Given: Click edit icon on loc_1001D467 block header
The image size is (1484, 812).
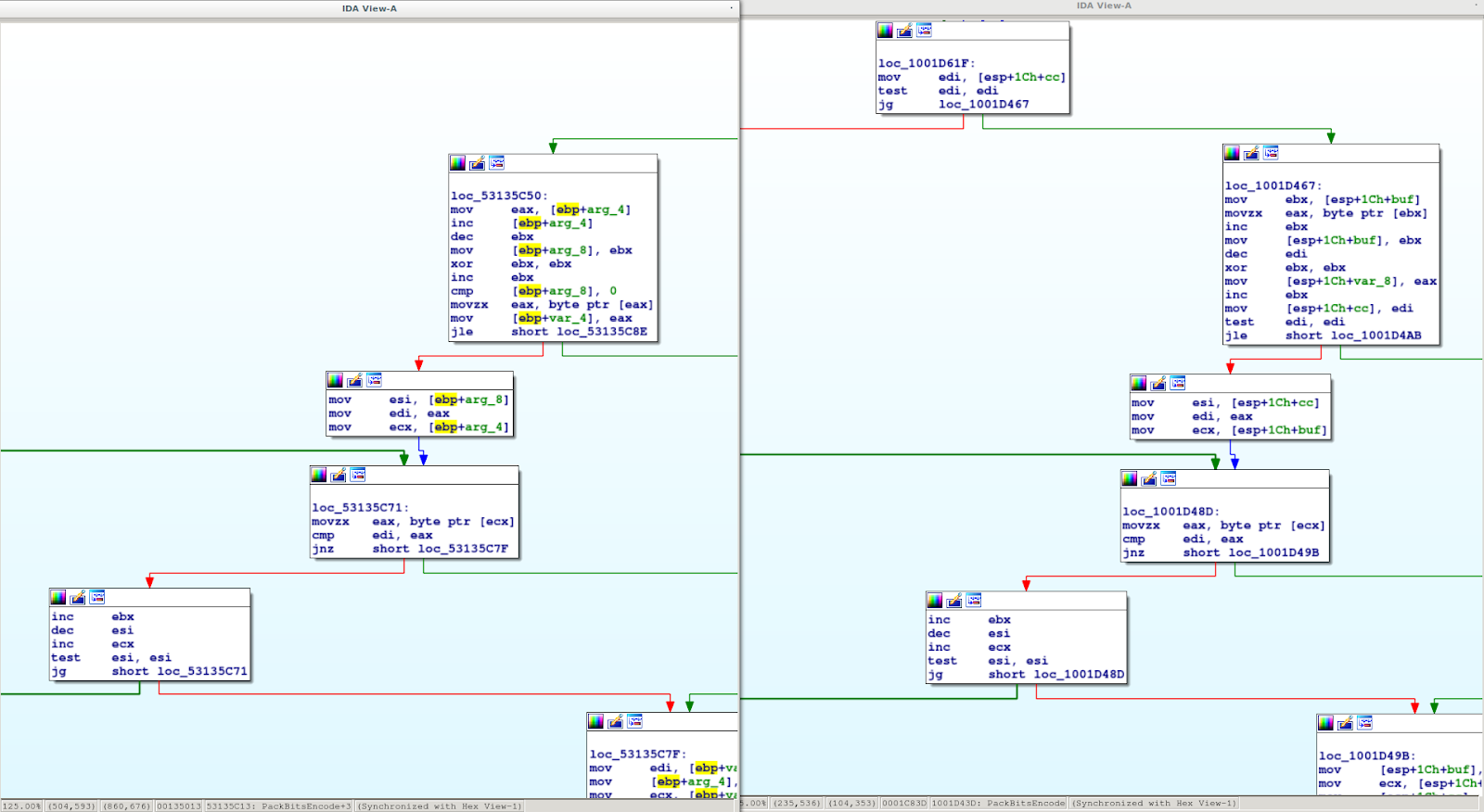Looking at the screenshot, I should 1251,153.
